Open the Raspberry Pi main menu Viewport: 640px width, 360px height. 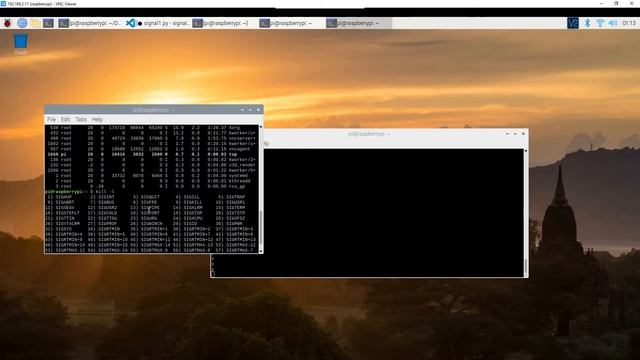pyautogui.click(x=7, y=23)
